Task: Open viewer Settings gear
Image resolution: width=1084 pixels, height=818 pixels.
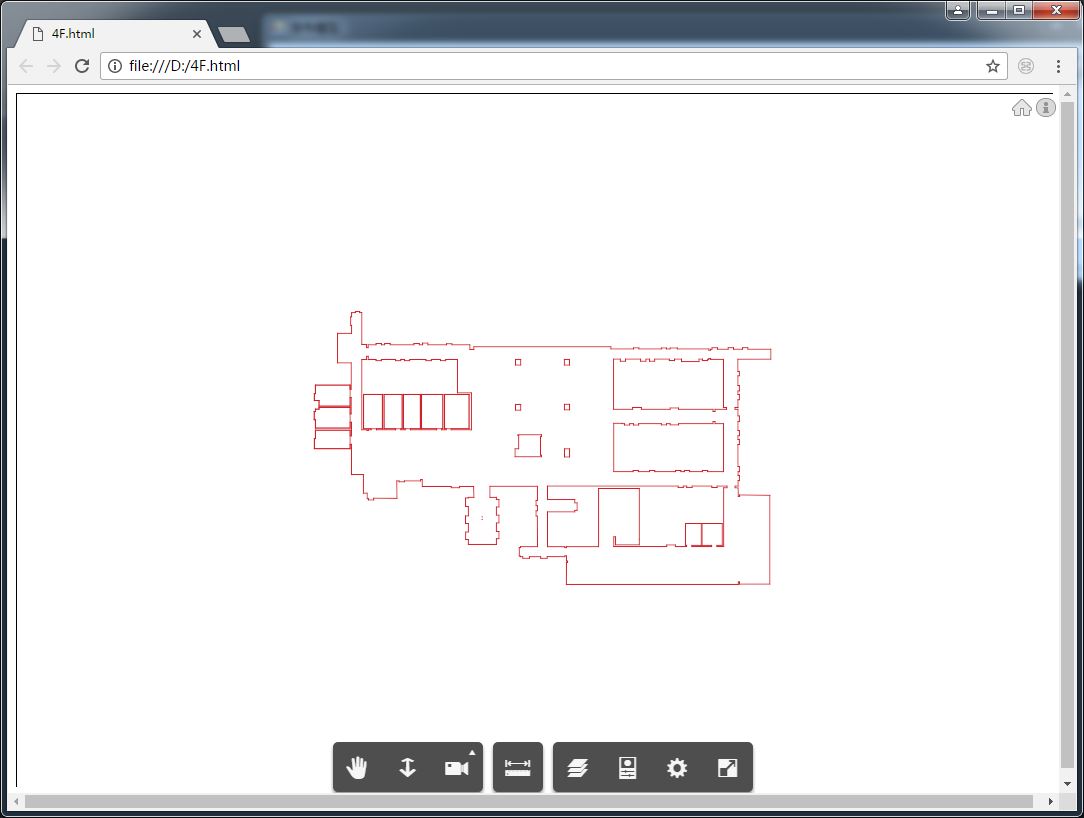Action: click(677, 768)
